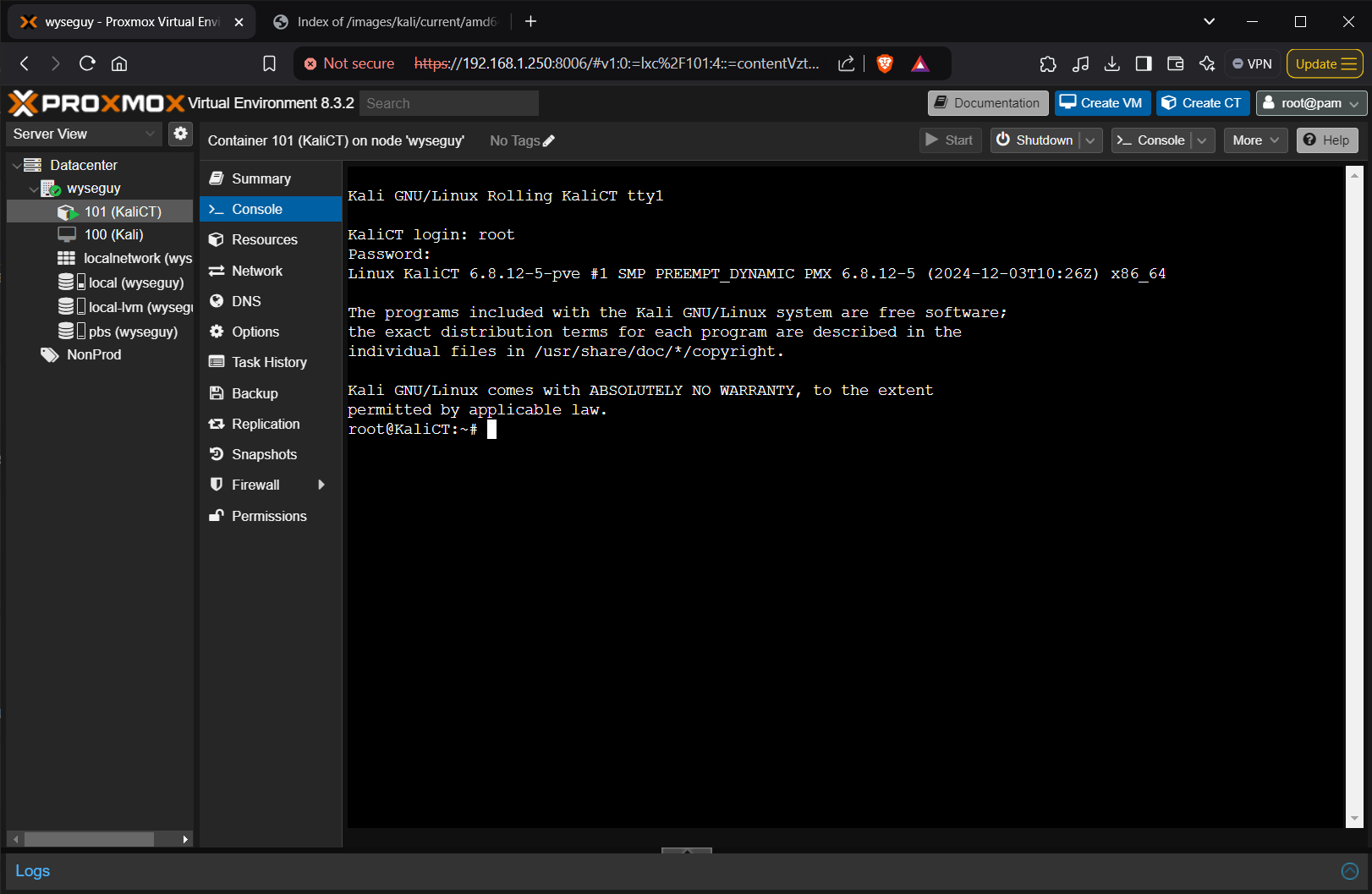Click the Shutdown button
The image size is (1372, 894).
pyautogui.click(x=1035, y=140)
